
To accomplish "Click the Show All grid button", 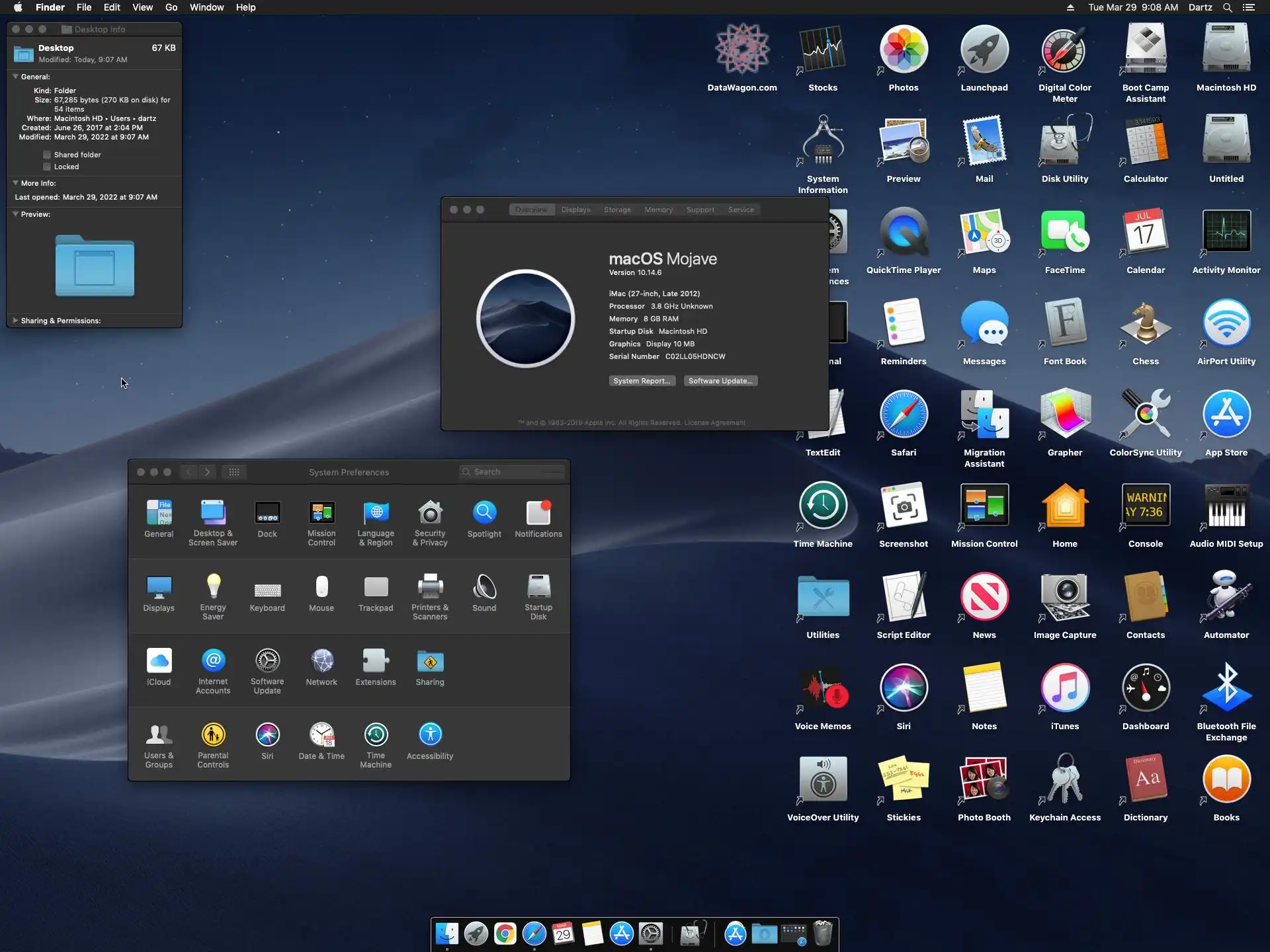I will pyautogui.click(x=234, y=472).
